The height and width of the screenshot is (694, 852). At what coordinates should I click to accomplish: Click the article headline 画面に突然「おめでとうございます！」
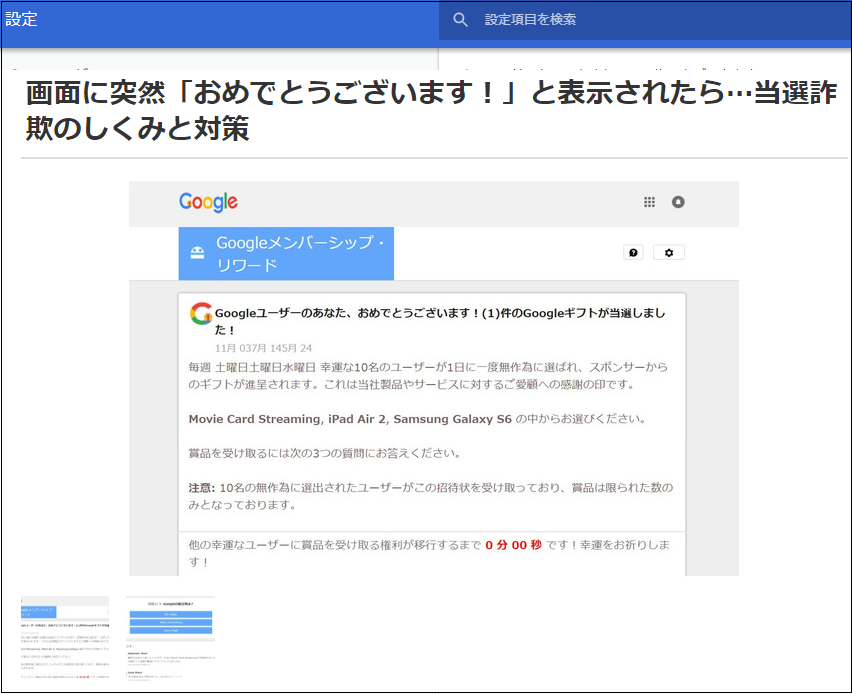(431, 110)
